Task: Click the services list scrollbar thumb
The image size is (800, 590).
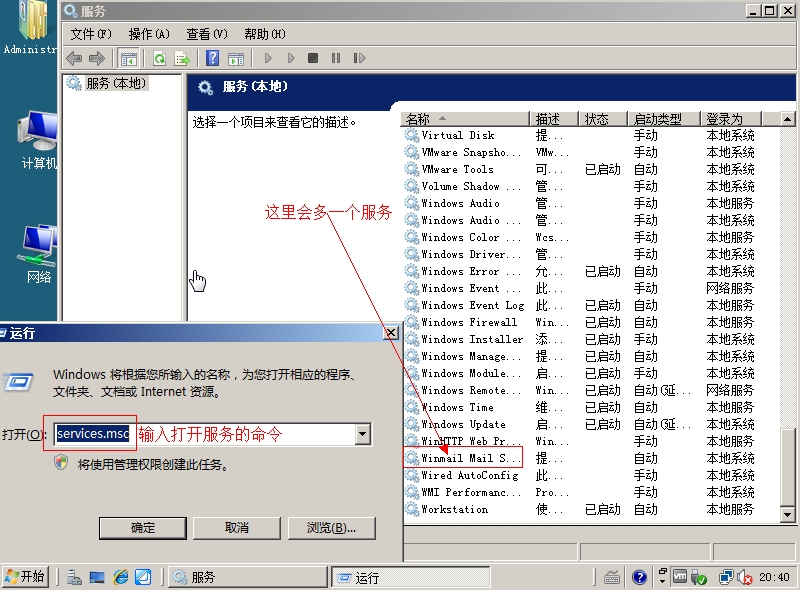Action: point(787,466)
